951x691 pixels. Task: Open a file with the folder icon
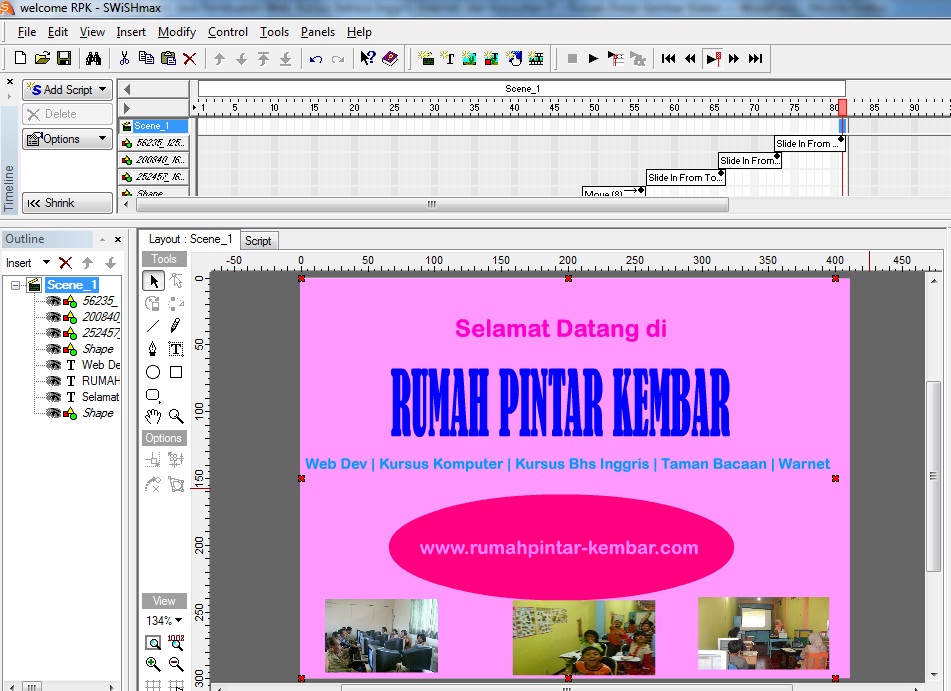click(x=42, y=58)
